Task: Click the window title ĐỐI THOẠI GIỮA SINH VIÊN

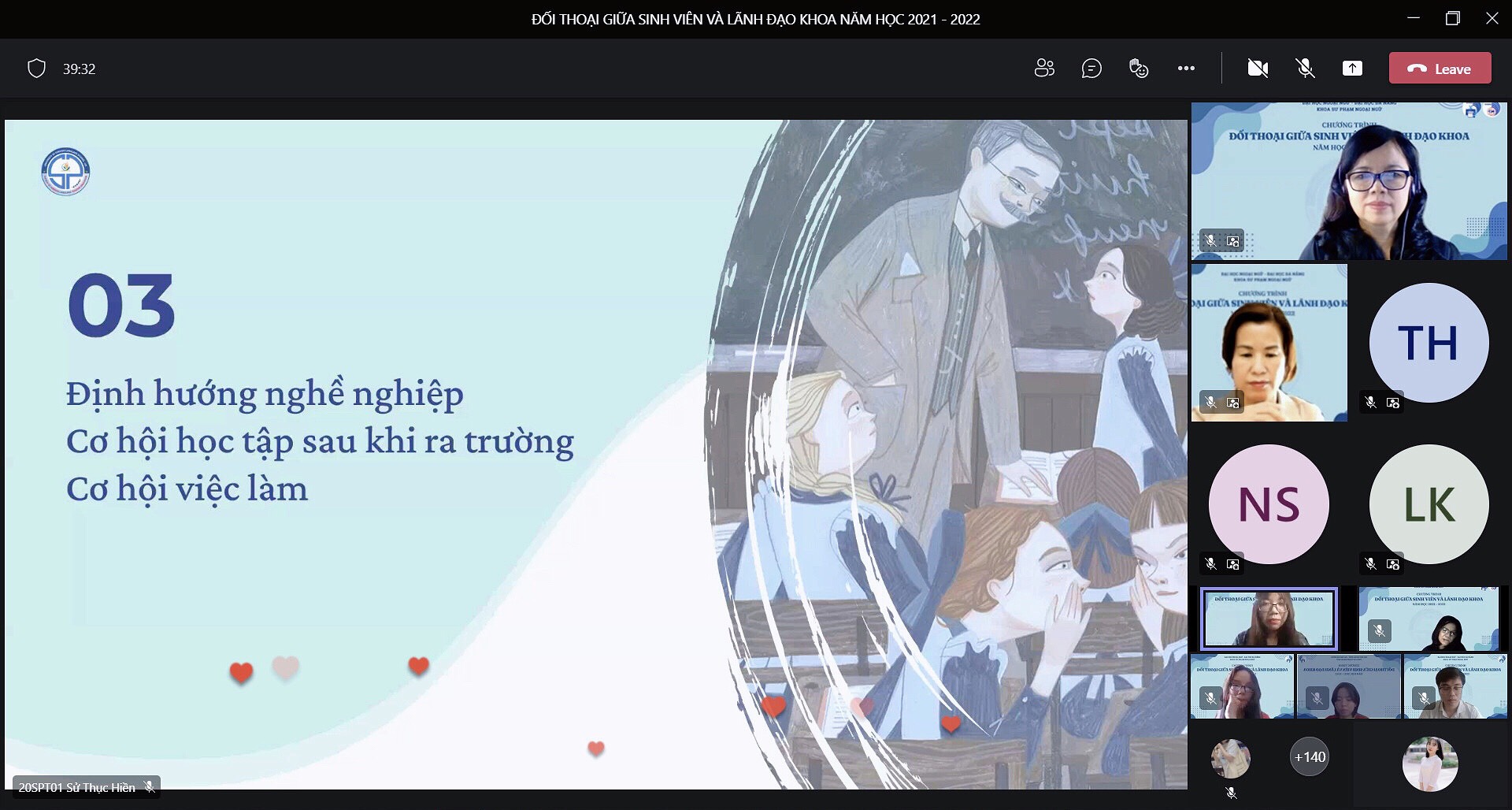Action: tap(755, 20)
